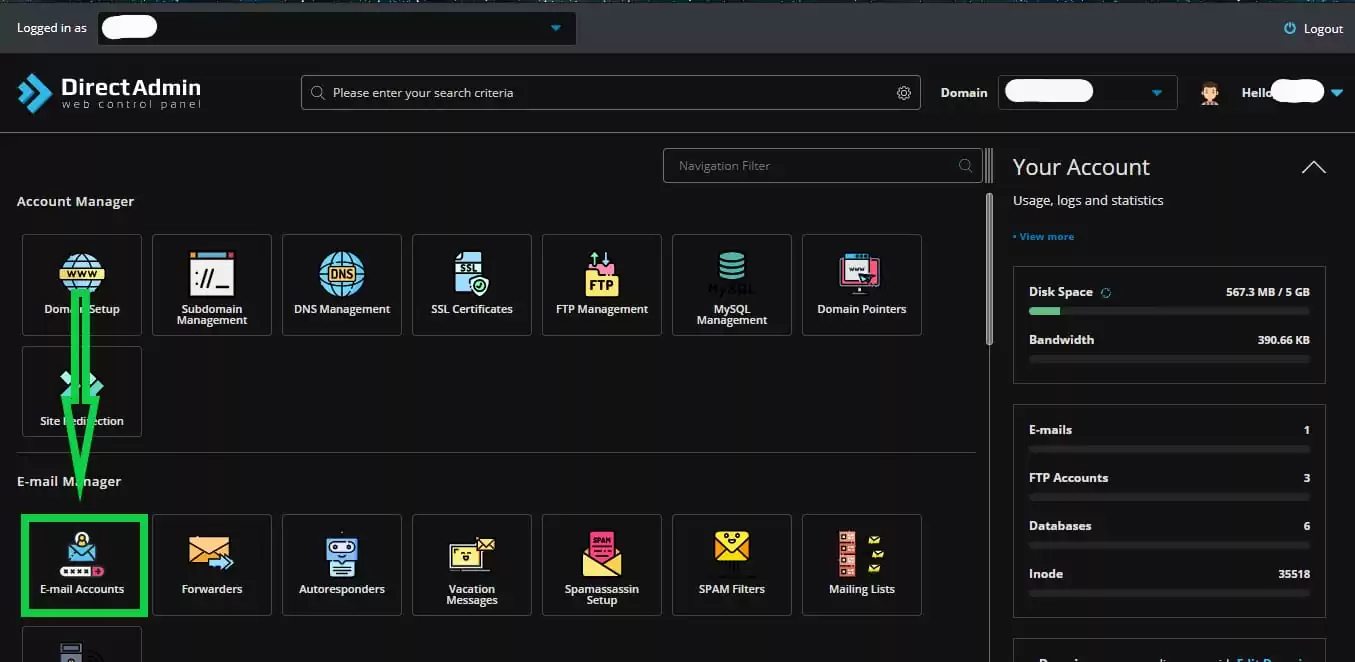1355x662 pixels.
Task: Click the E-mail Manager heading
Action: click(x=69, y=482)
